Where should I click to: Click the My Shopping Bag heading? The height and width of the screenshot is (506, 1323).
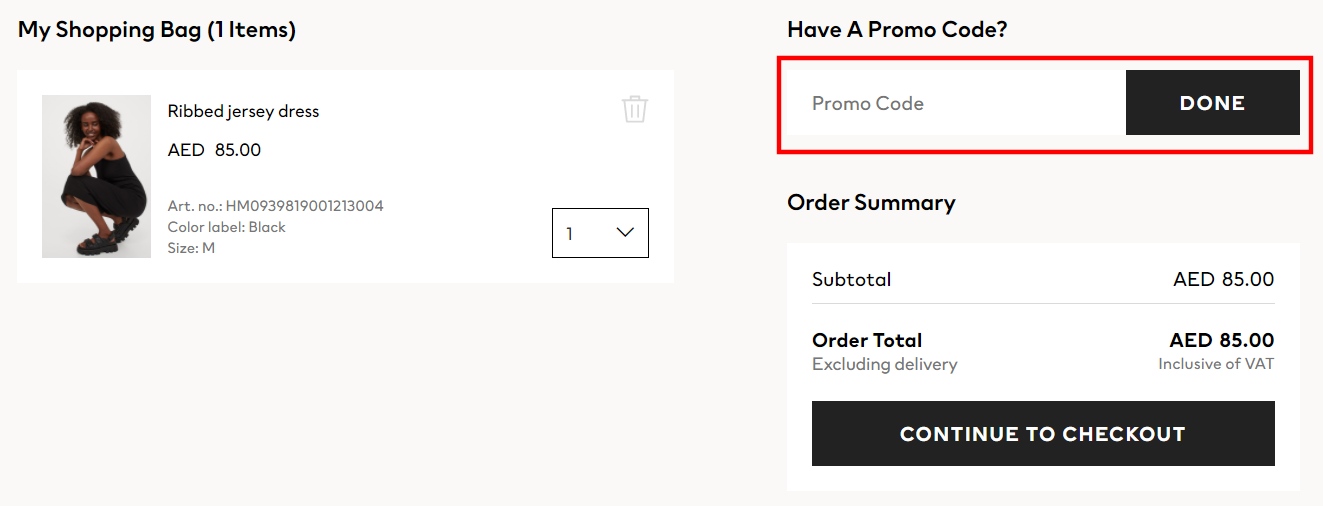pyautogui.click(x=157, y=30)
